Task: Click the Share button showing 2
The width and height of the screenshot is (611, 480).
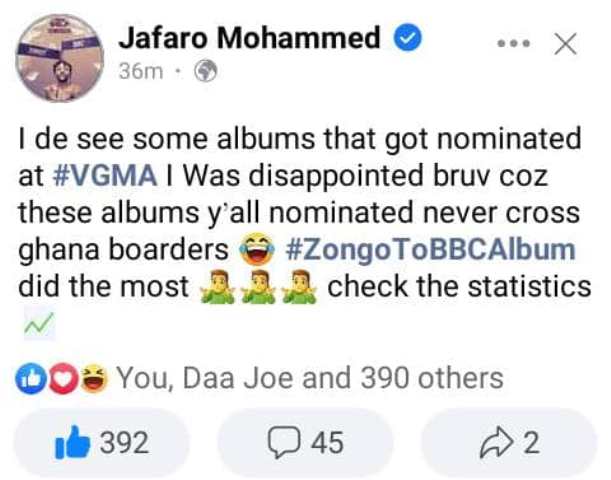Action: coord(509,442)
